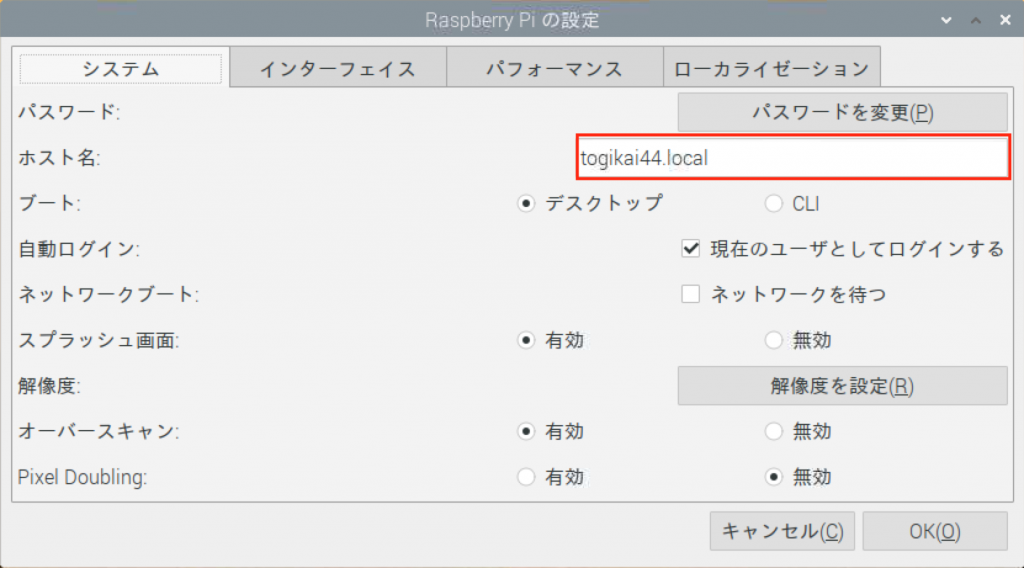The height and width of the screenshot is (568, 1024).
Task: Switch to the システム tab
Action: pyautogui.click(x=121, y=69)
